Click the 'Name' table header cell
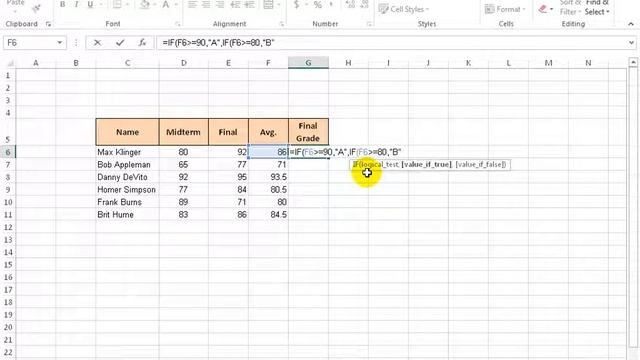Viewport: 640px width, 360px height. [127, 132]
